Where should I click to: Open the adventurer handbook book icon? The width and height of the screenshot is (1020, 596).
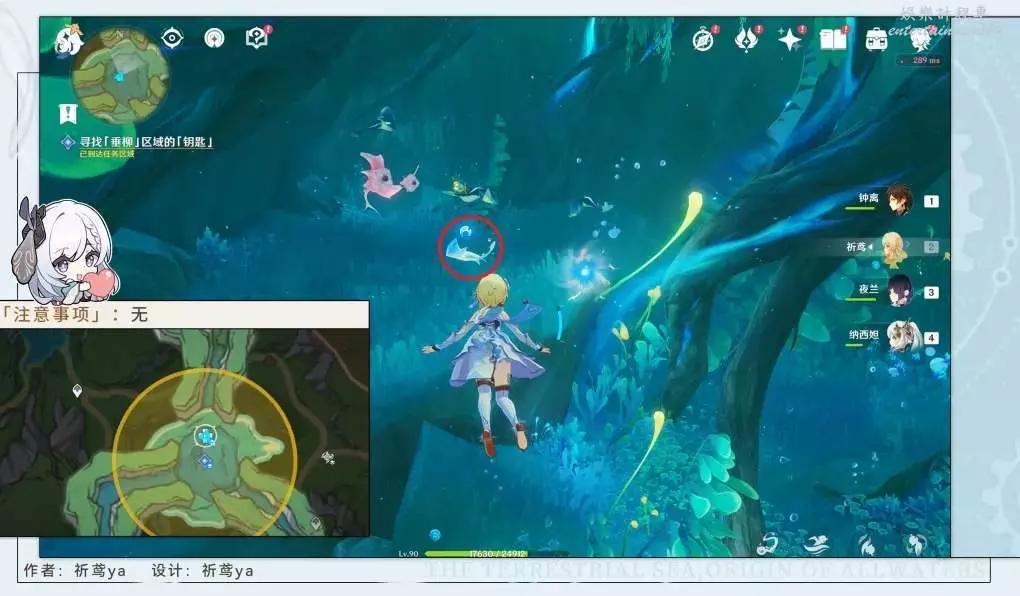coord(832,39)
